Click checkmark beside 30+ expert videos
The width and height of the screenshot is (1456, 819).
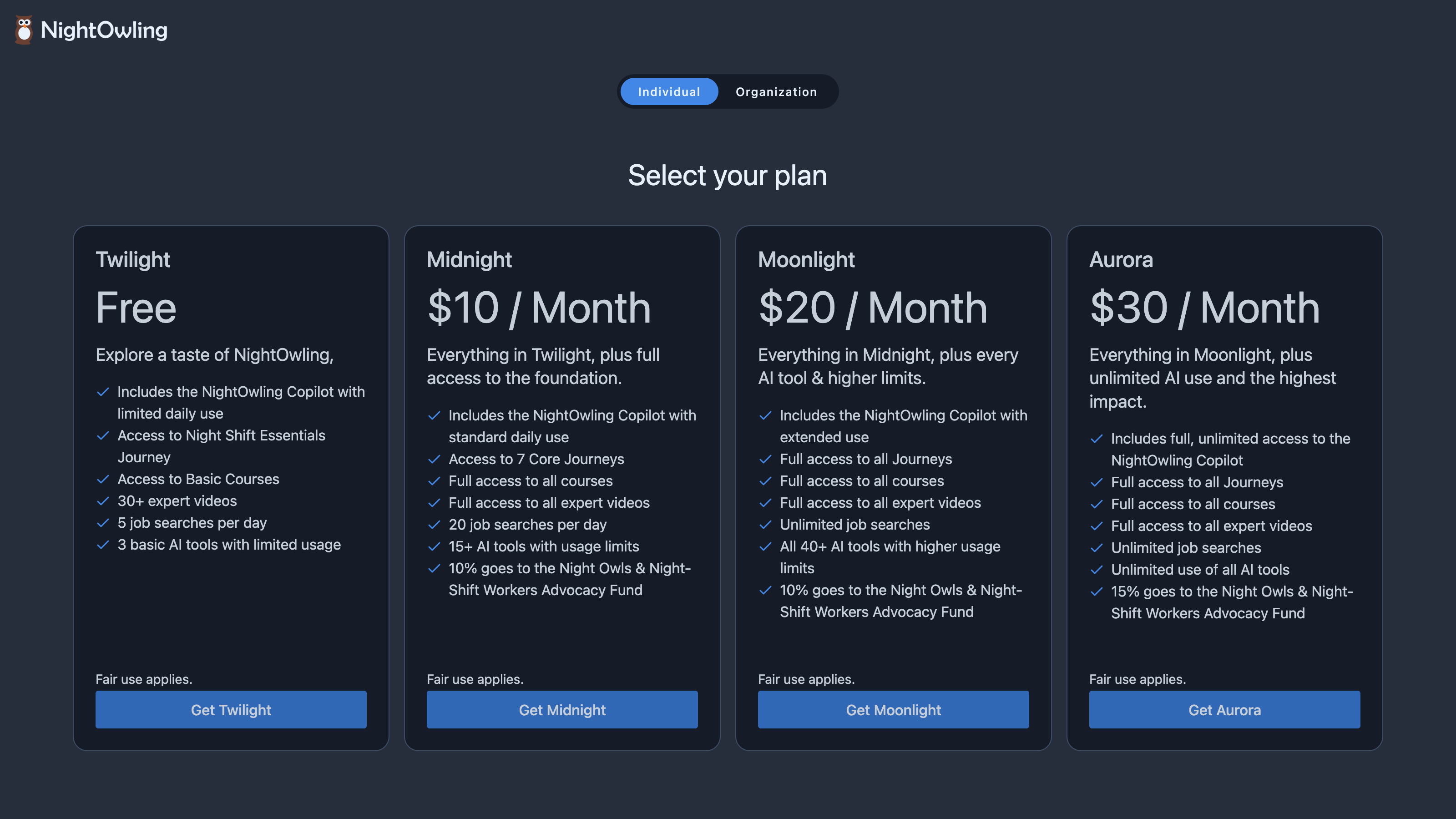103,501
